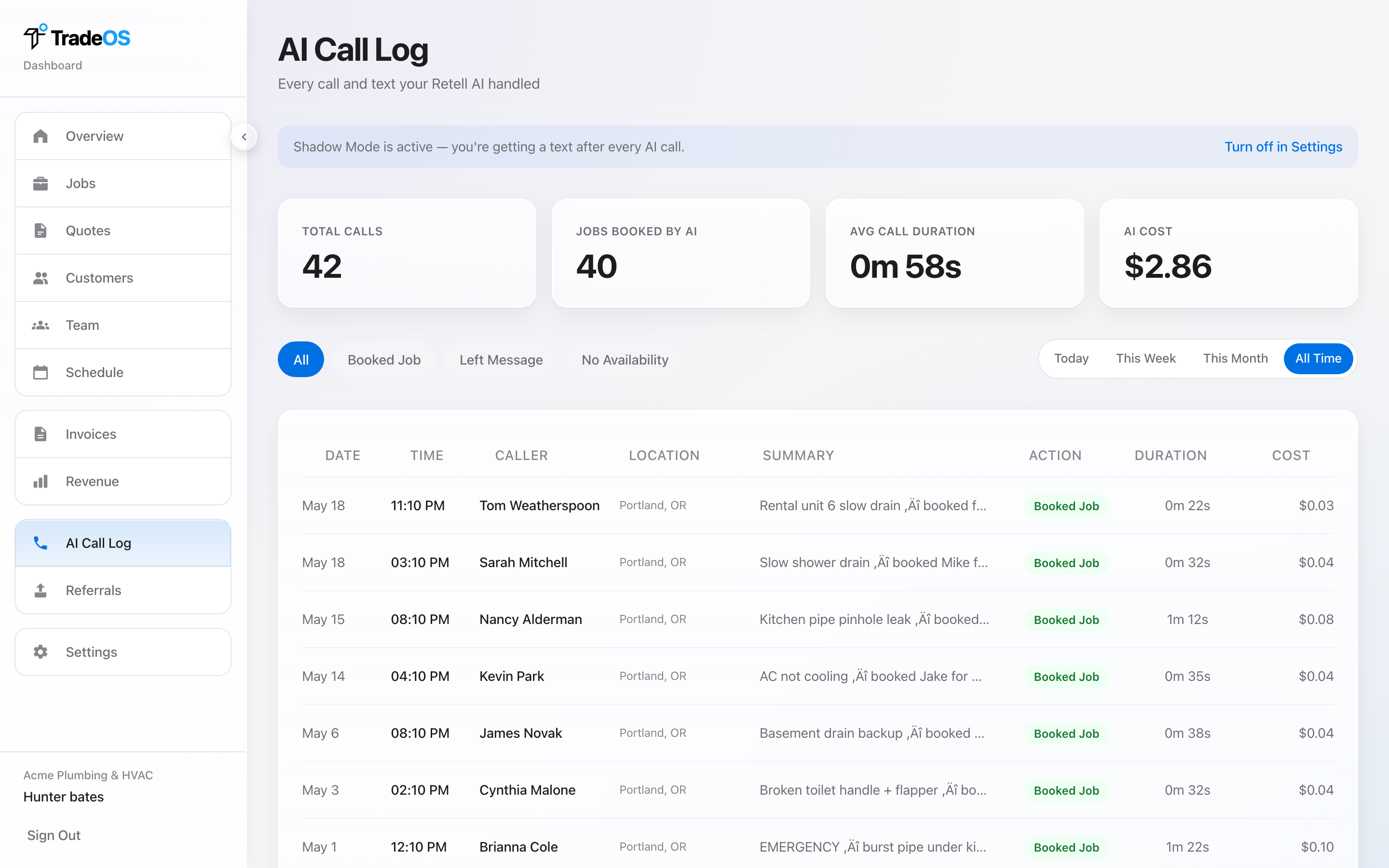
Task: Select caller Nancy Alderman
Action: [531, 620]
